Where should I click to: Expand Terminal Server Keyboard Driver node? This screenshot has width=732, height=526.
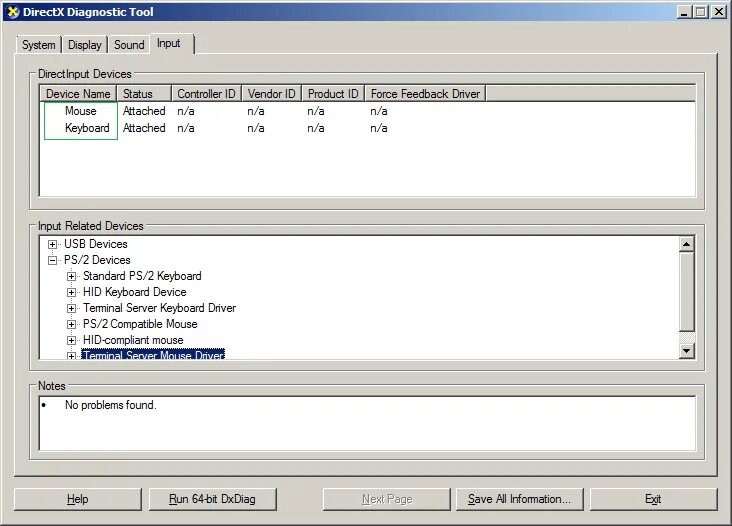(x=71, y=309)
